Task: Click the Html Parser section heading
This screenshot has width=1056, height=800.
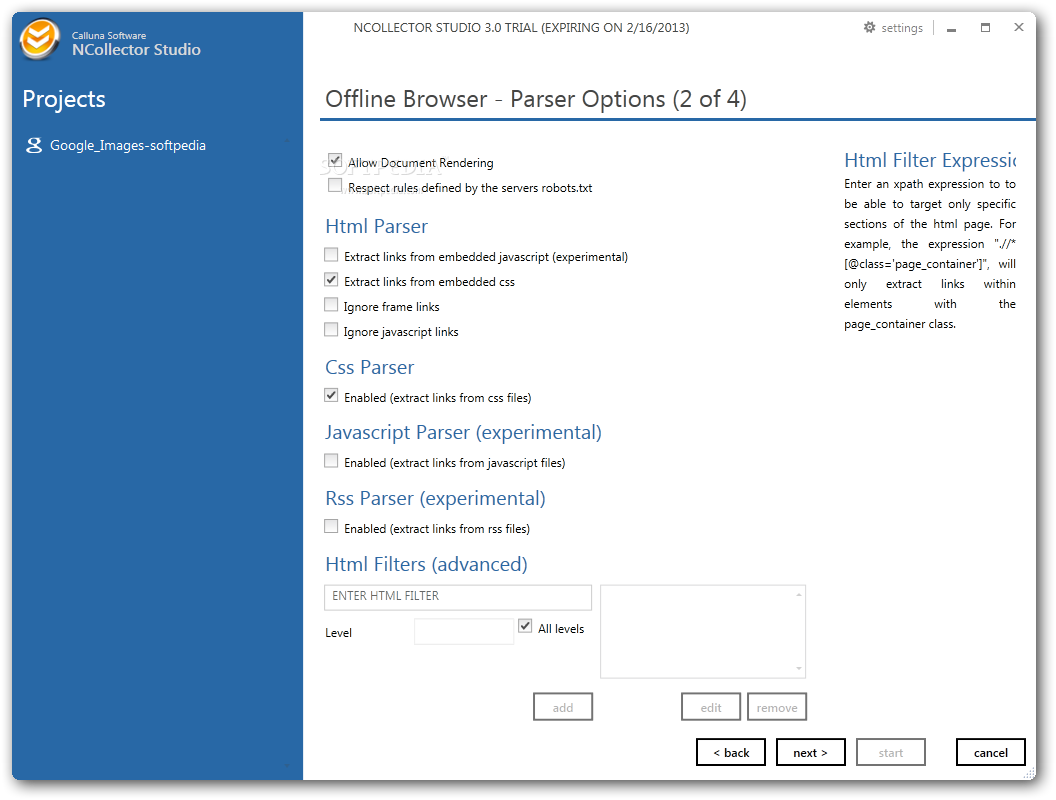Action: (376, 226)
